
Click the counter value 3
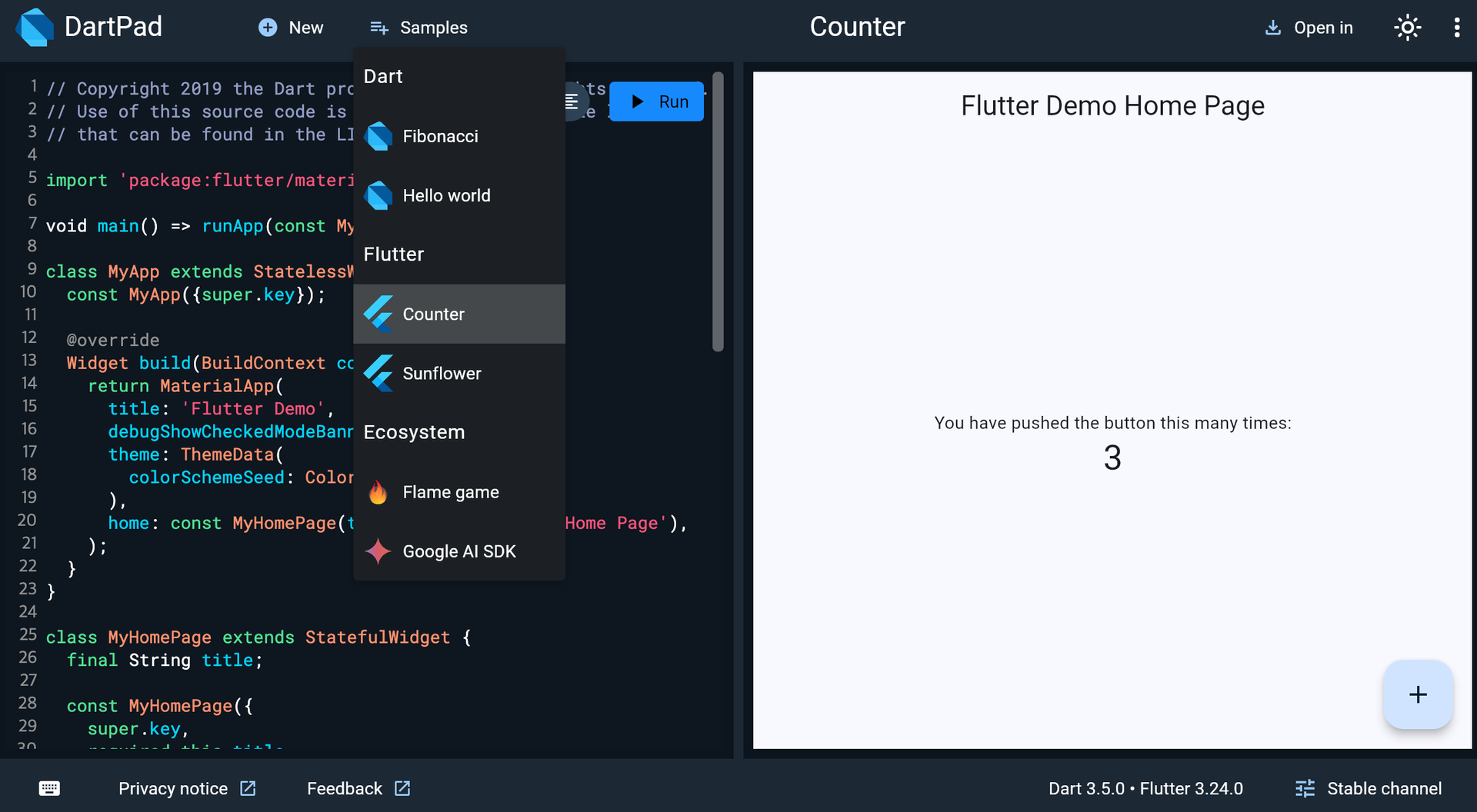1112,458
